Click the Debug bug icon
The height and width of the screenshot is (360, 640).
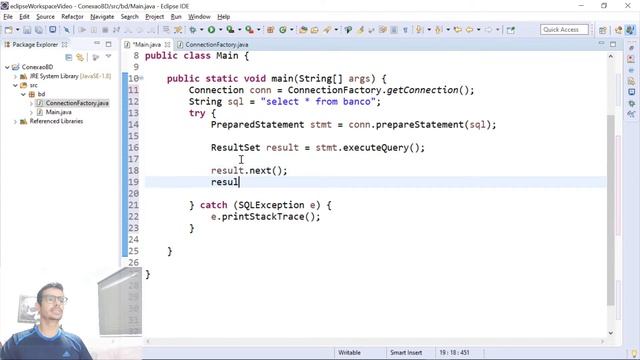pos(193,30)
